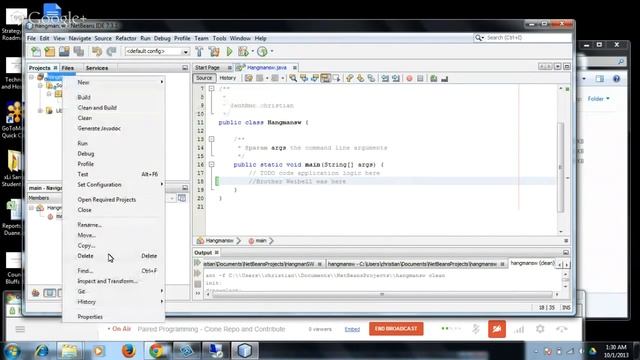The image size is (640, 360).
Task: Expand the Set Configuration submenu
Action: tap(162, 184)
